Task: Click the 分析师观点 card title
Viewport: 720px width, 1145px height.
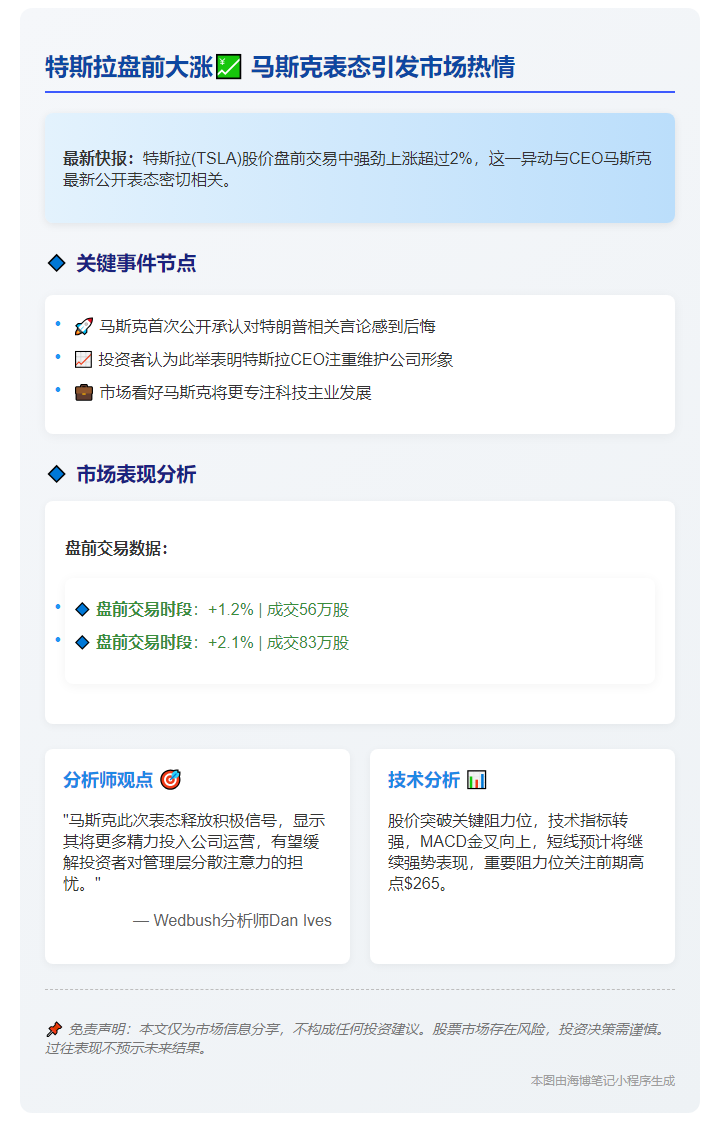Action: coord(108,779)
